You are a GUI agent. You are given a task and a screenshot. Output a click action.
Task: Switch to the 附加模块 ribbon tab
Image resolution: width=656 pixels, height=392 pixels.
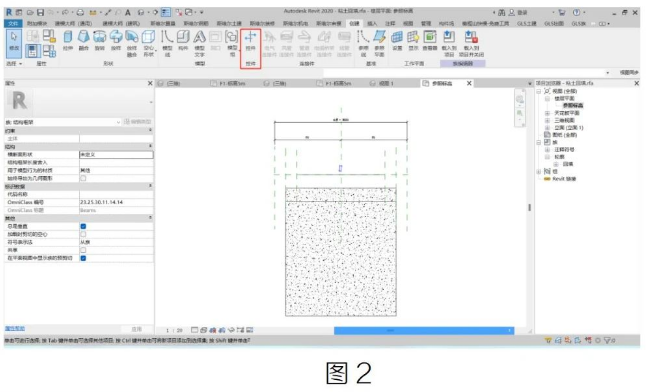coord(37,23)
